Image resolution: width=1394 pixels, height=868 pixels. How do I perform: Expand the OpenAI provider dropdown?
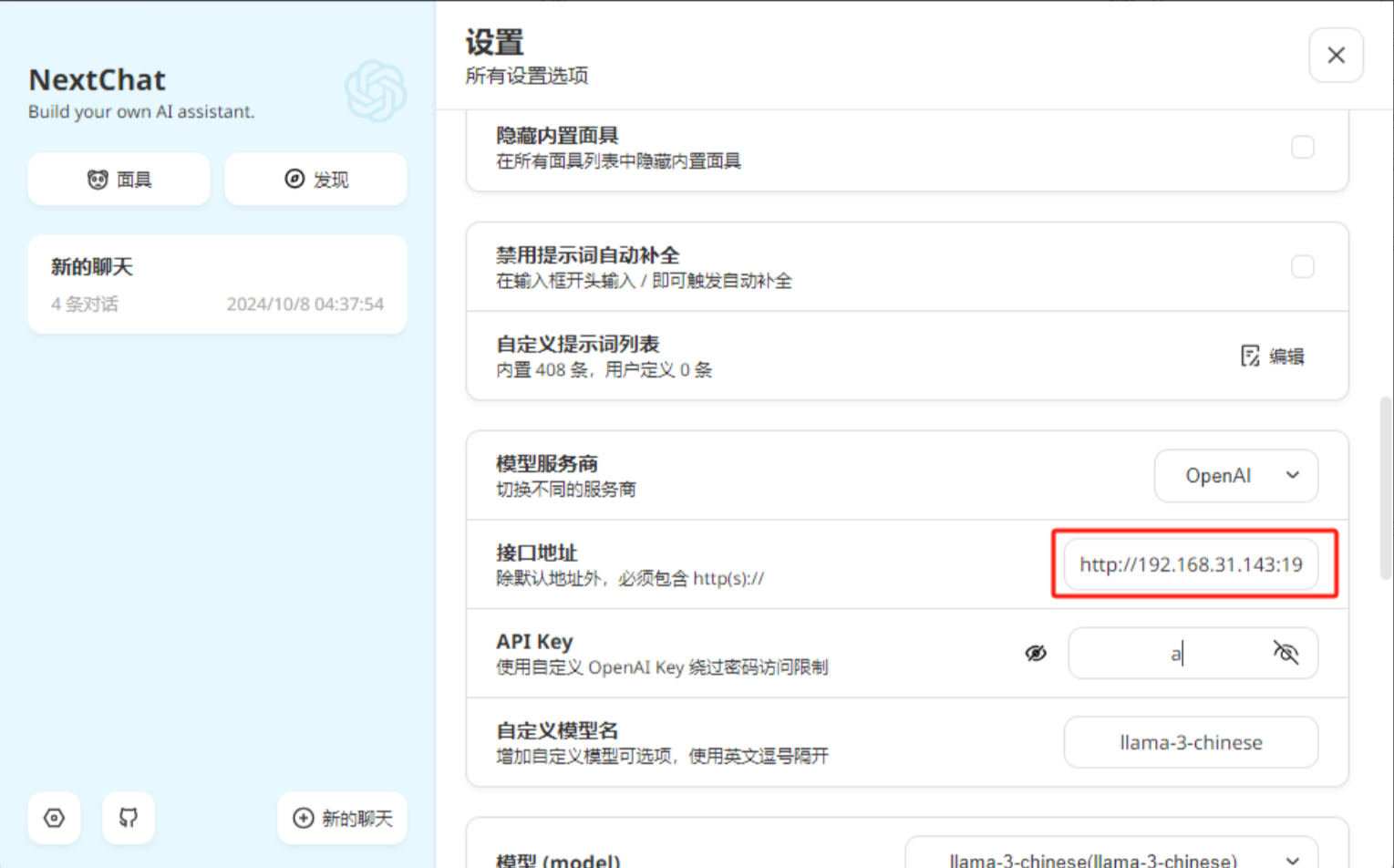point(1234,476)
